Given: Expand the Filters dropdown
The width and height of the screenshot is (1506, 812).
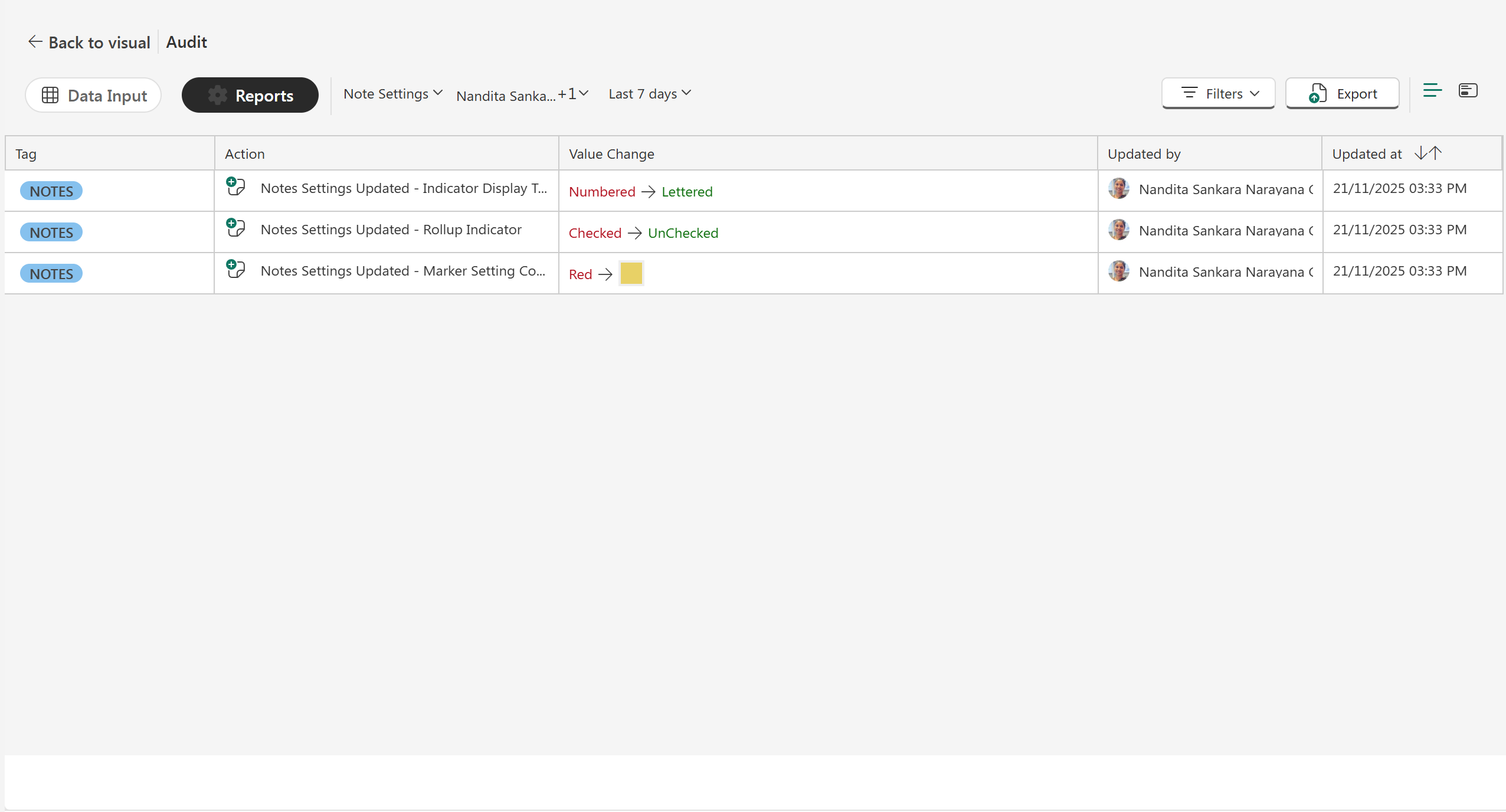Looking at the screenshot, I should click(x=1219, y=94).
